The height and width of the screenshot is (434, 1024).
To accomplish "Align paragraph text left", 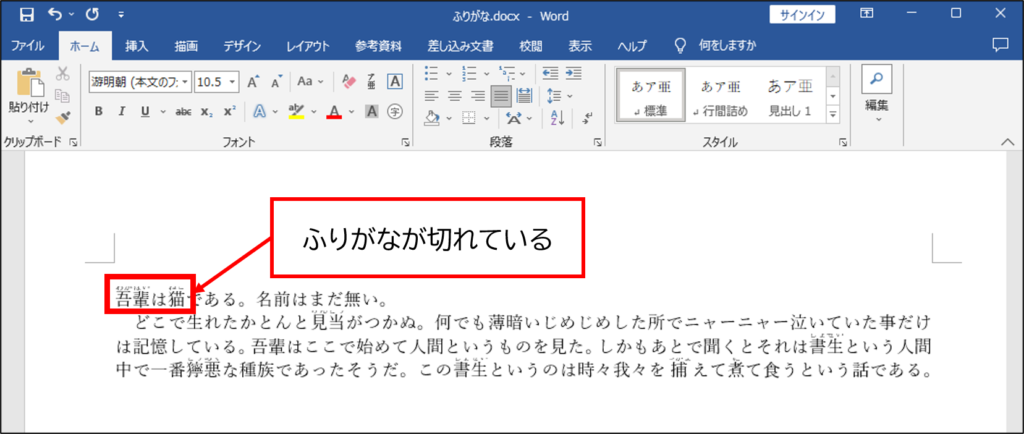I will point(430,96).
